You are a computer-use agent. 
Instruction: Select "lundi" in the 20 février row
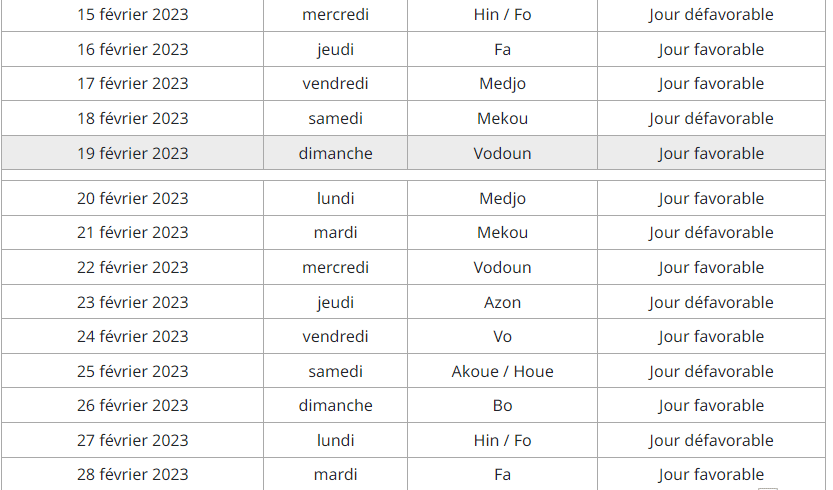point(335,198)
